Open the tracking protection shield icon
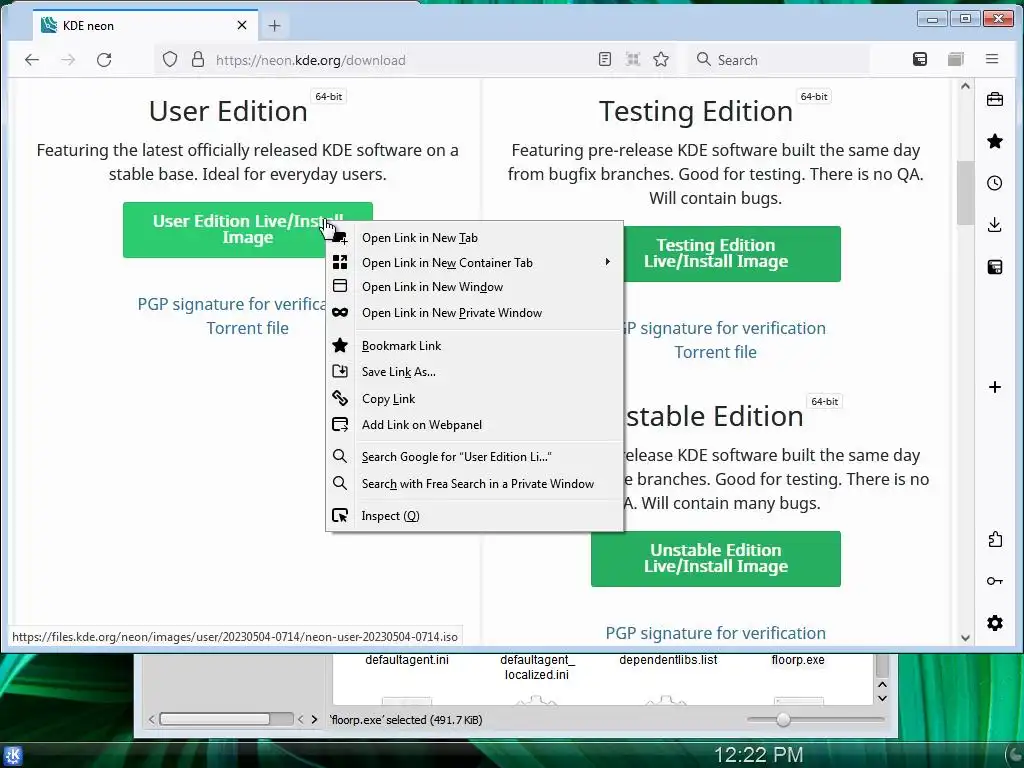The width and height of the screenshot is (1024, 768). [x=170, y=60]
